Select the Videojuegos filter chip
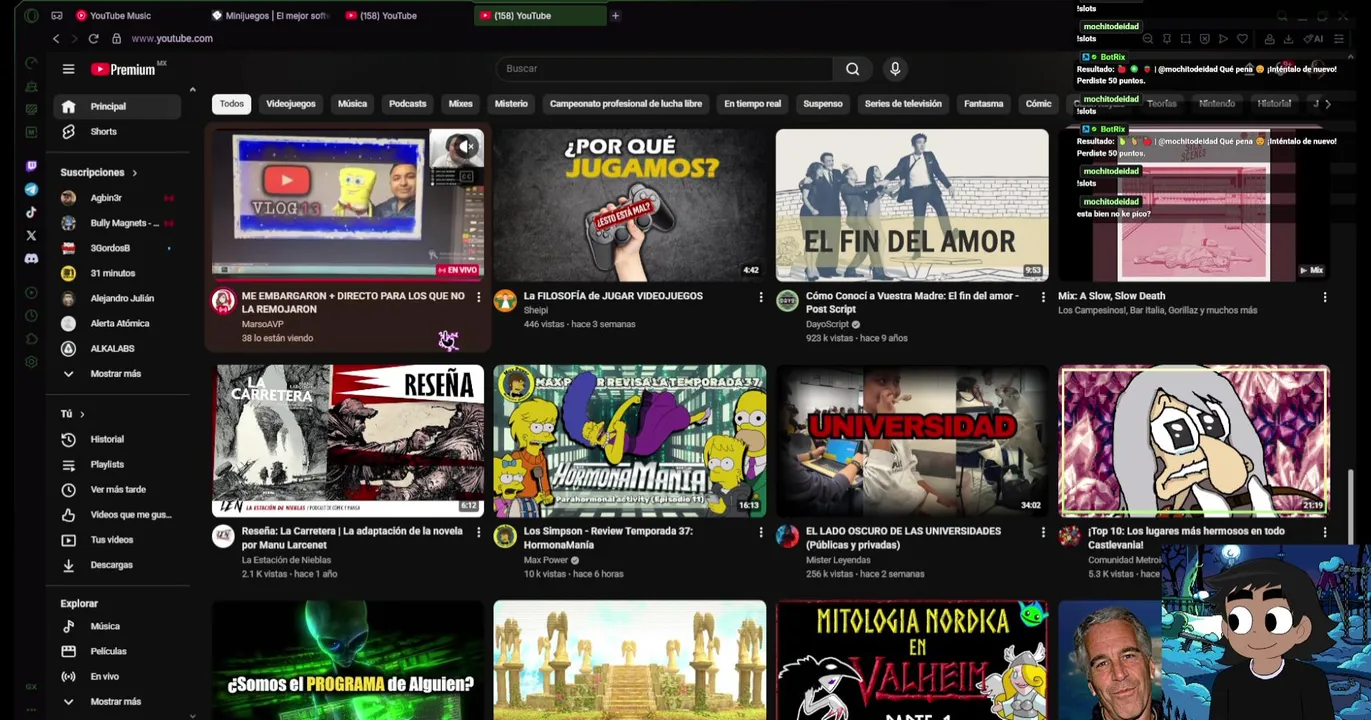The width and height of the screenshot is (1371, 720). [291, 104]
